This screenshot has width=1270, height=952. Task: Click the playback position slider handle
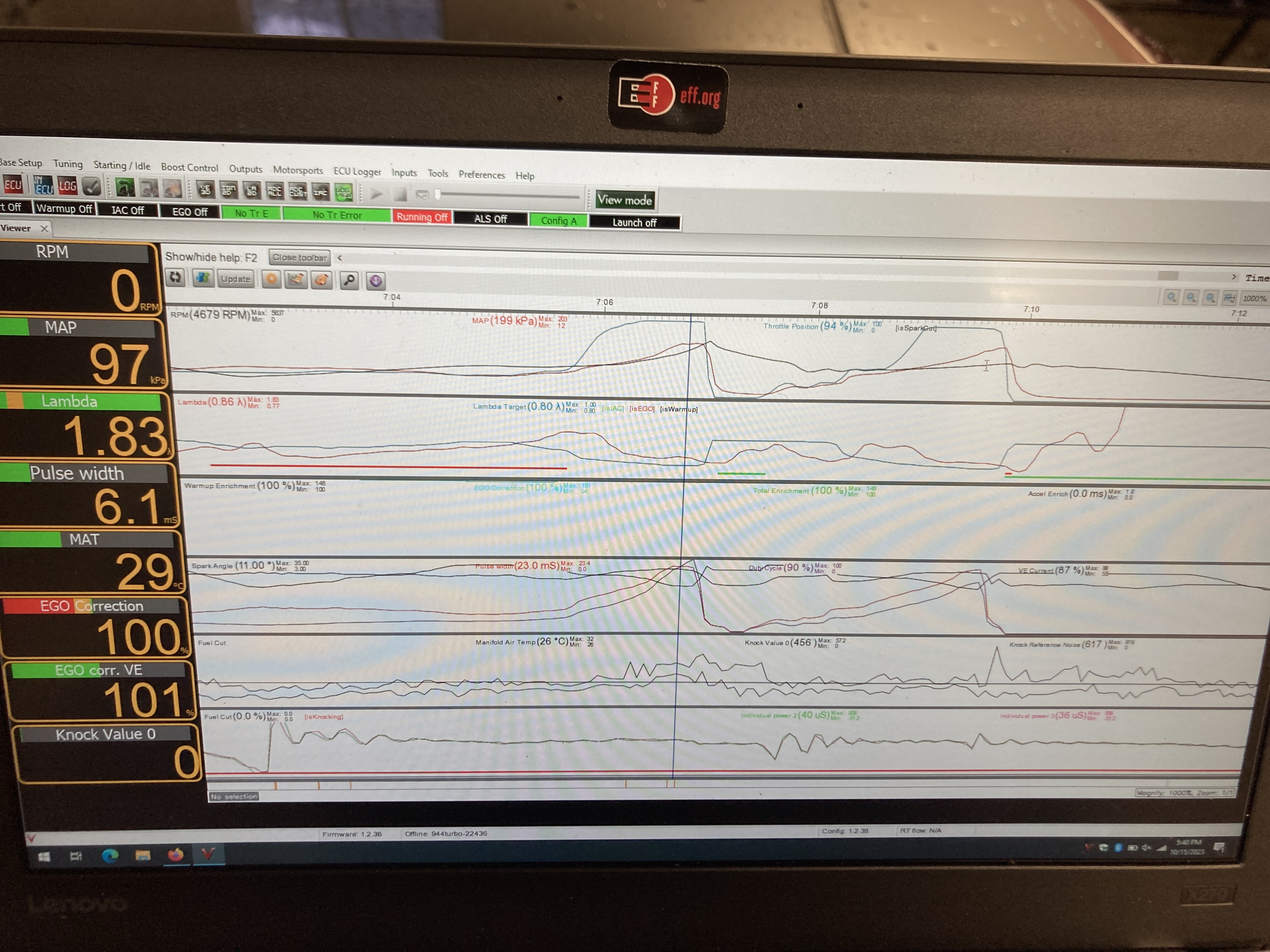point(438,195)
